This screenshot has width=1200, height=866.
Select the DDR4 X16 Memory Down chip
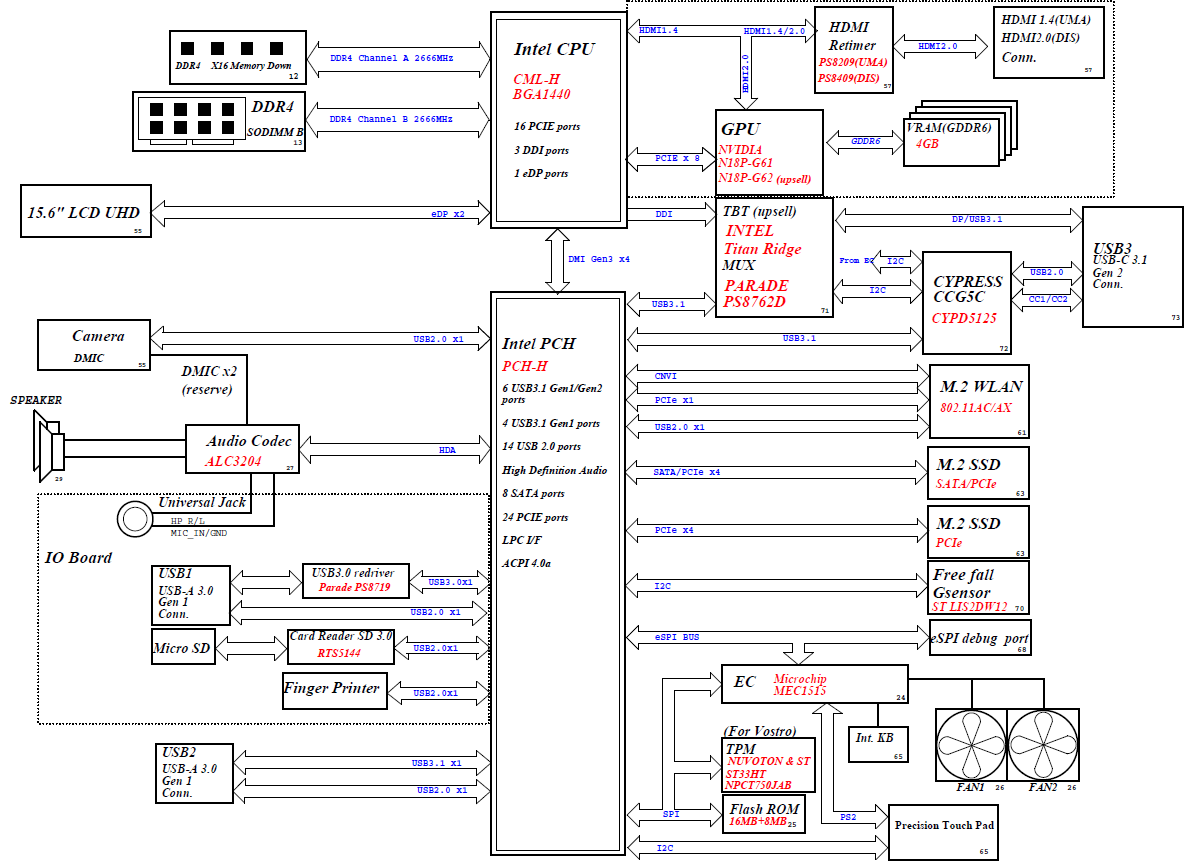pos(236,56)
